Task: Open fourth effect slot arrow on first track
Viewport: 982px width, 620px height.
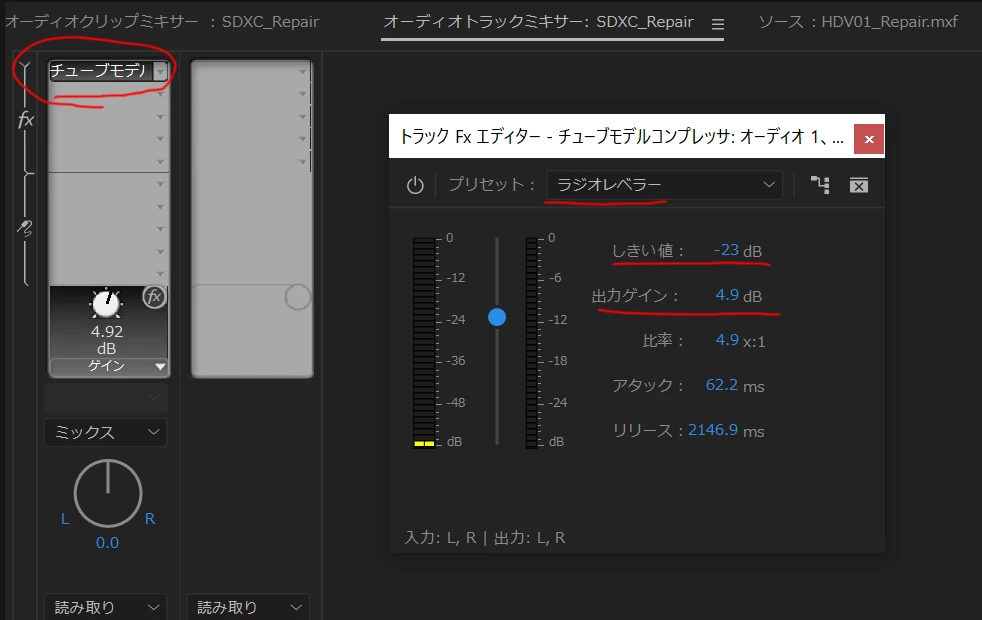Action: point(160,139)
